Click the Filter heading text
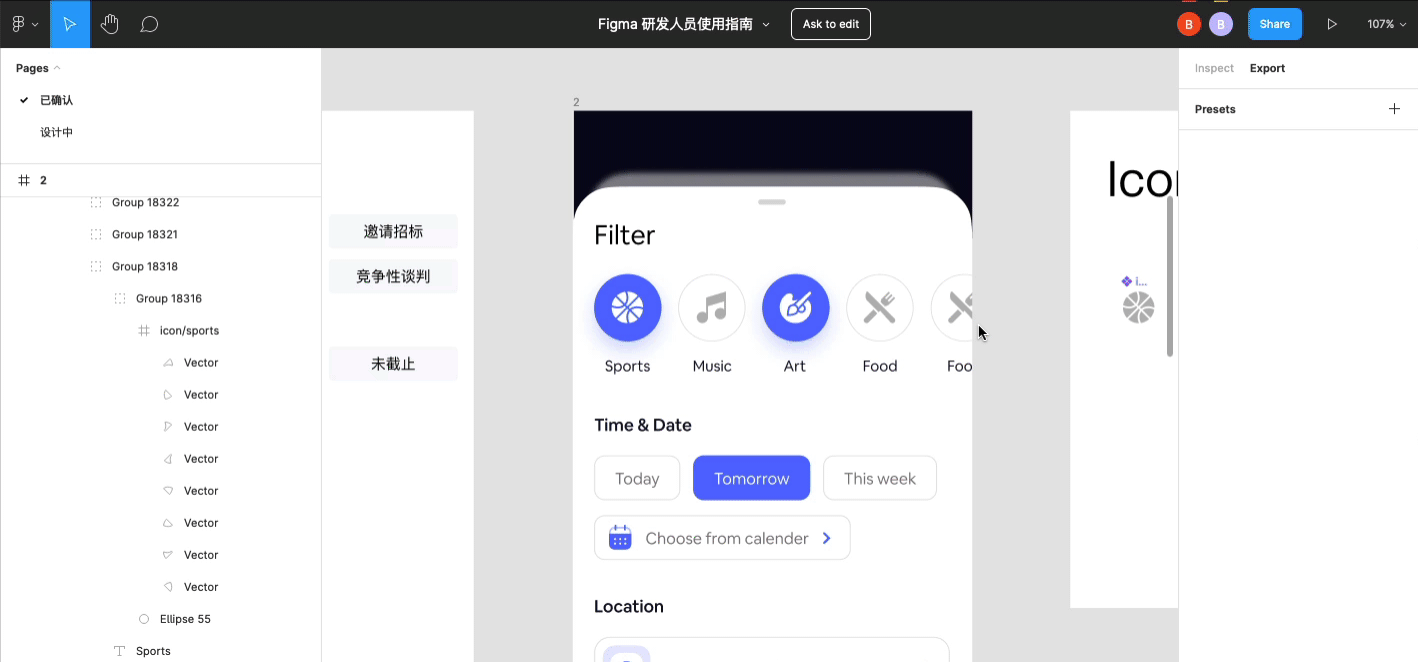This screenshot has width=1418, height=662. coord(625,235)
